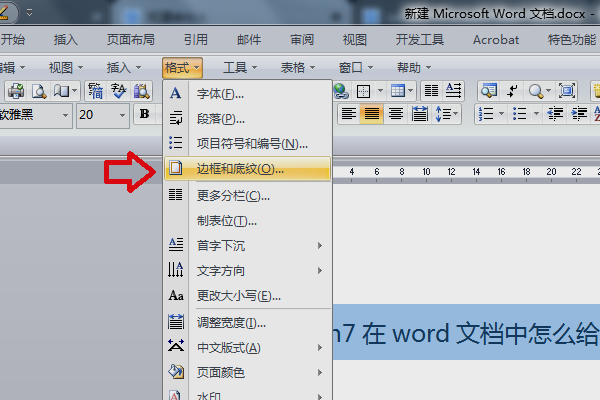The image size is (600, 400).
Task: Choose 段落(P) paragraph menu entry
Action: tap(247, 119)
